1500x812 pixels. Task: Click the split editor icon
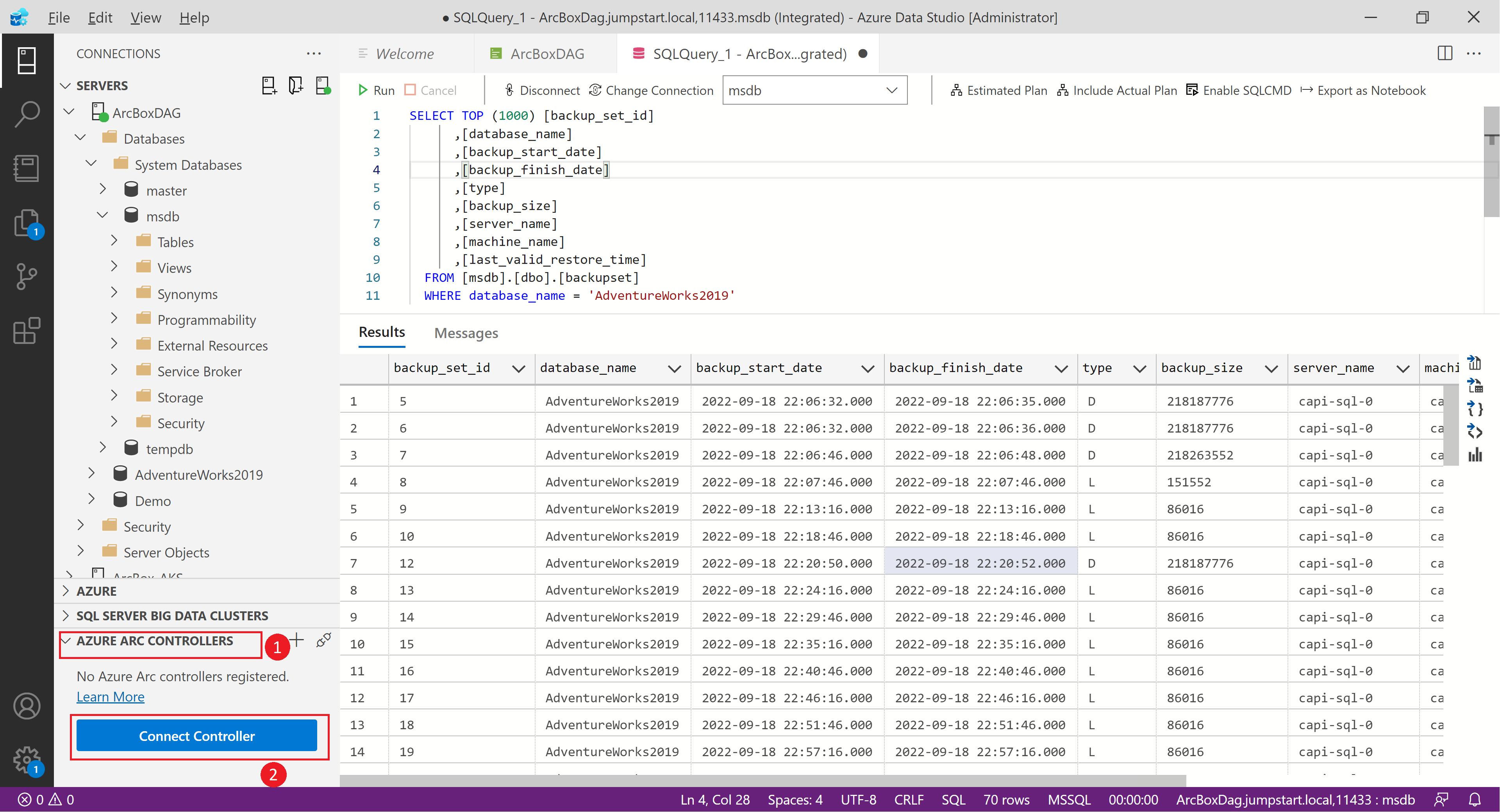1445,53
